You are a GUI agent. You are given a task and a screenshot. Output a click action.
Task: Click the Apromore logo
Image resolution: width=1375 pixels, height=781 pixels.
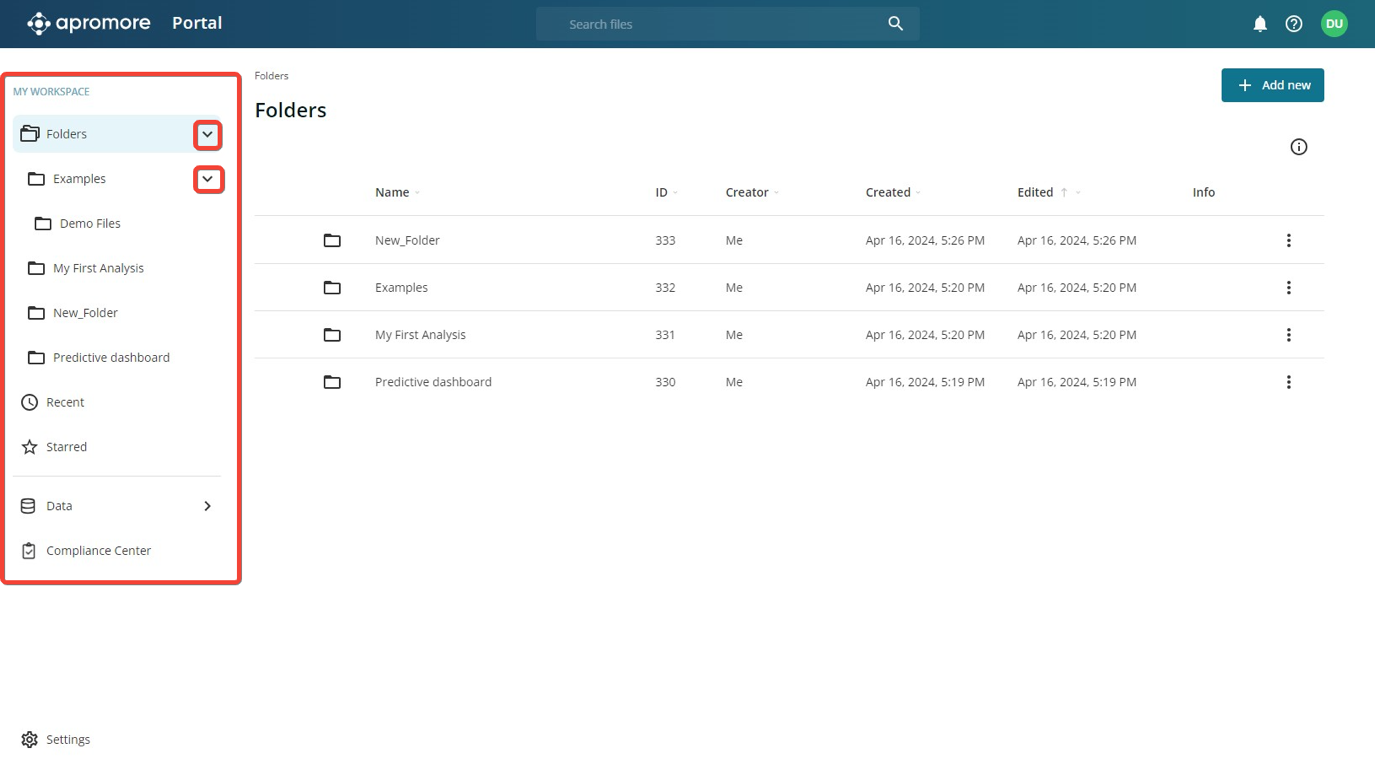[x=89, y=23]
